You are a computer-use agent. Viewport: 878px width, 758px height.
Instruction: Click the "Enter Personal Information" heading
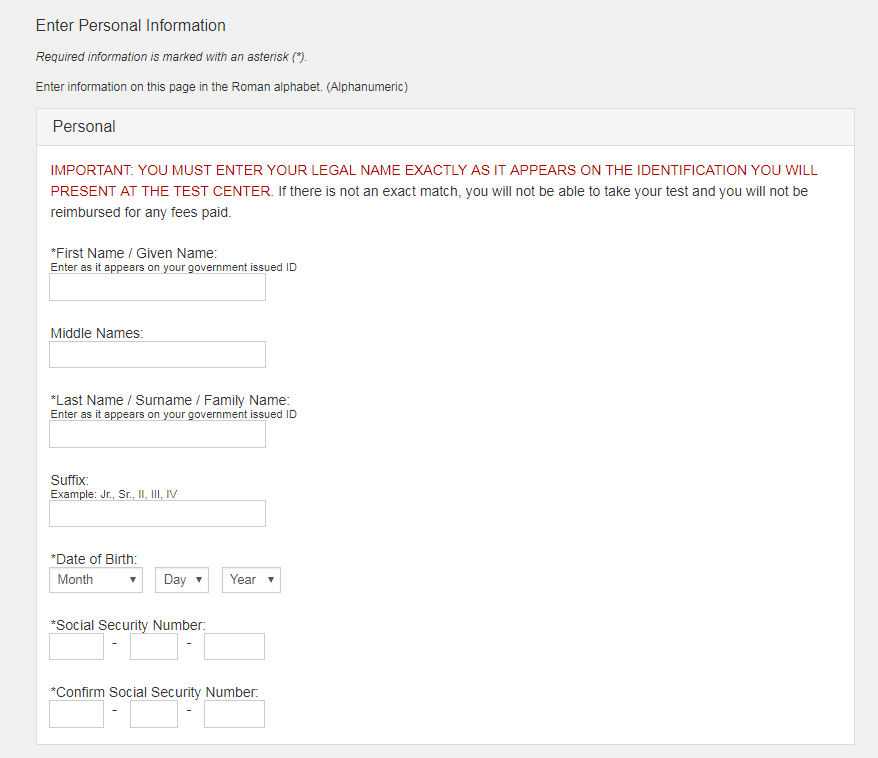point(131,26)
